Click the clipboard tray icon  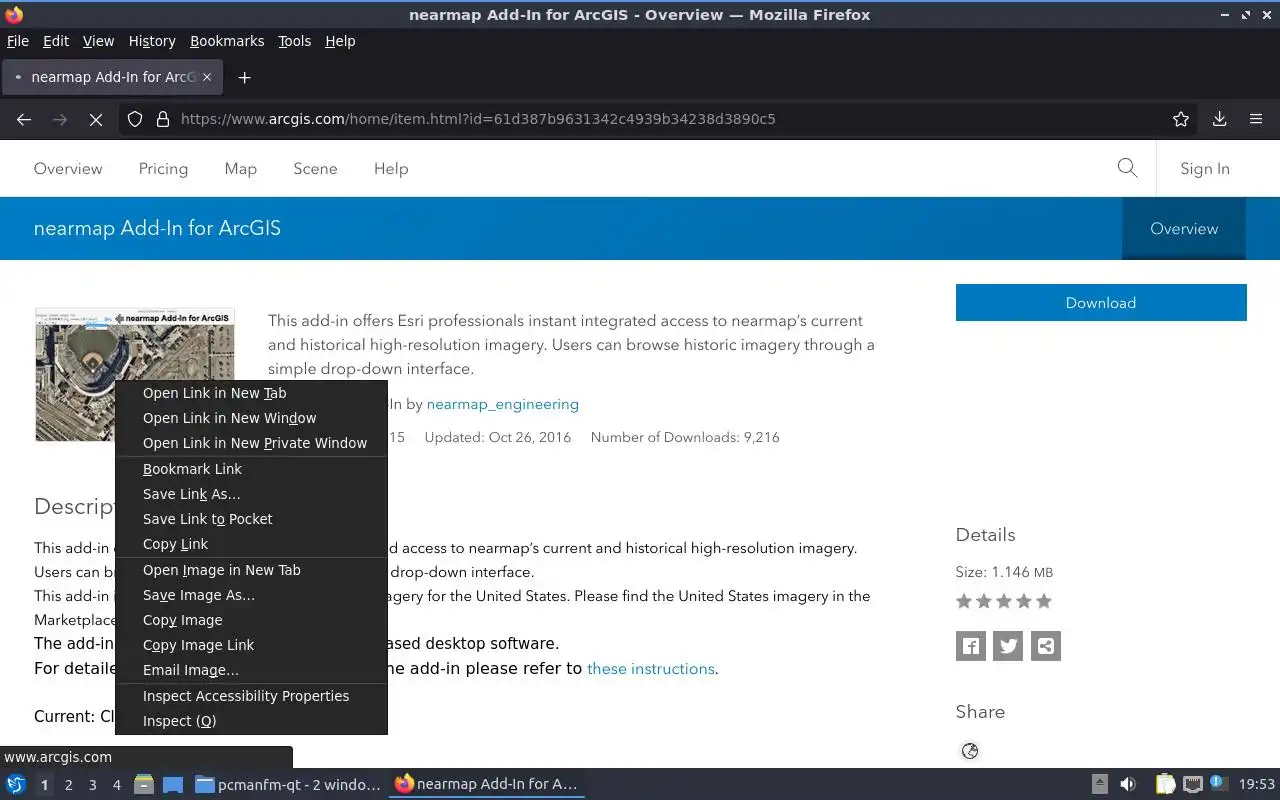pyautogui.click(x=1165, y=784)
